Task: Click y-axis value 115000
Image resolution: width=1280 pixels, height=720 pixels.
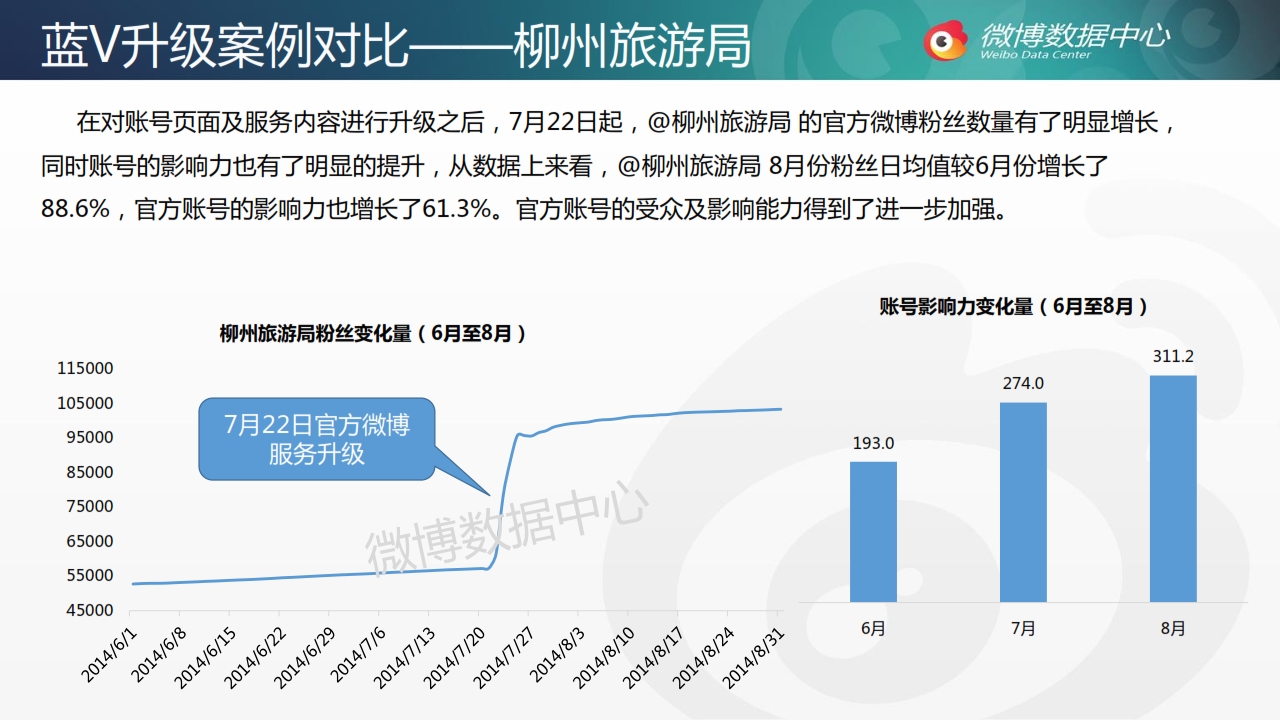Action: click(x=85, y=368)
